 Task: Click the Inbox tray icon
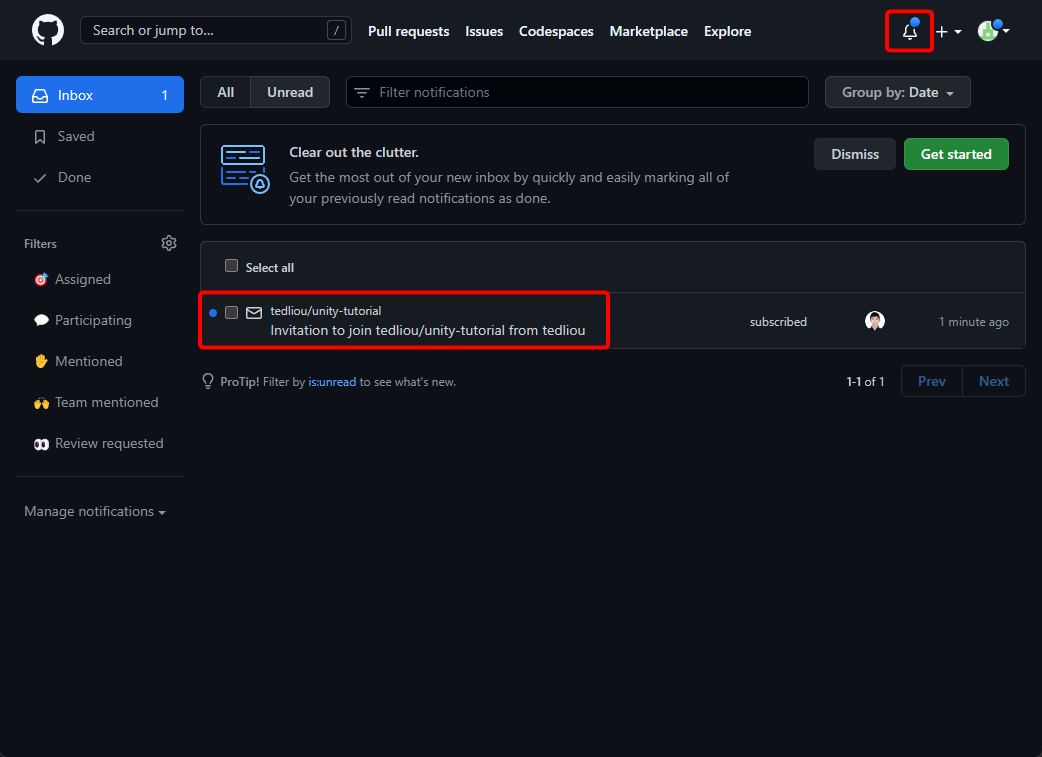click(x=40, y=96)
